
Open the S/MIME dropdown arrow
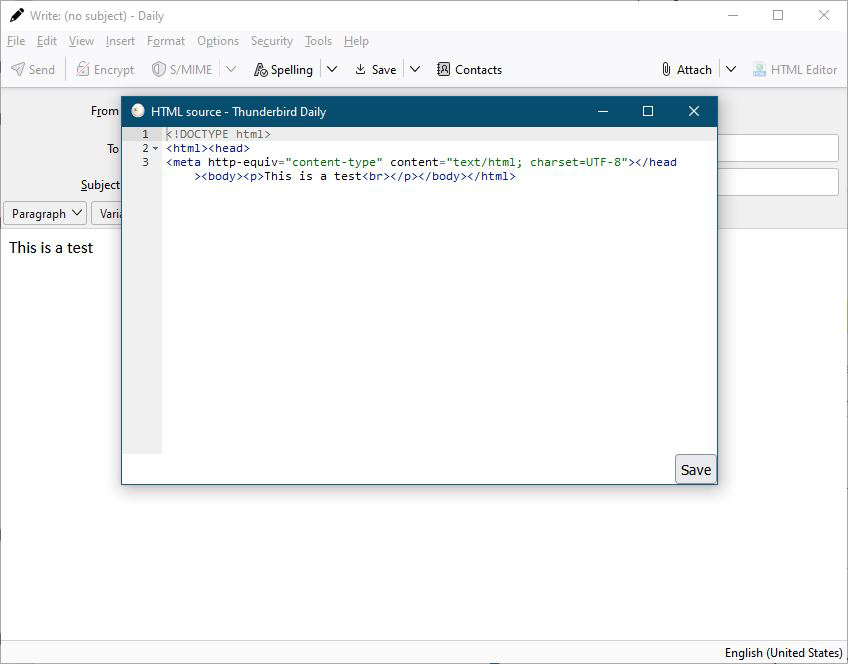tap(231, 70)
